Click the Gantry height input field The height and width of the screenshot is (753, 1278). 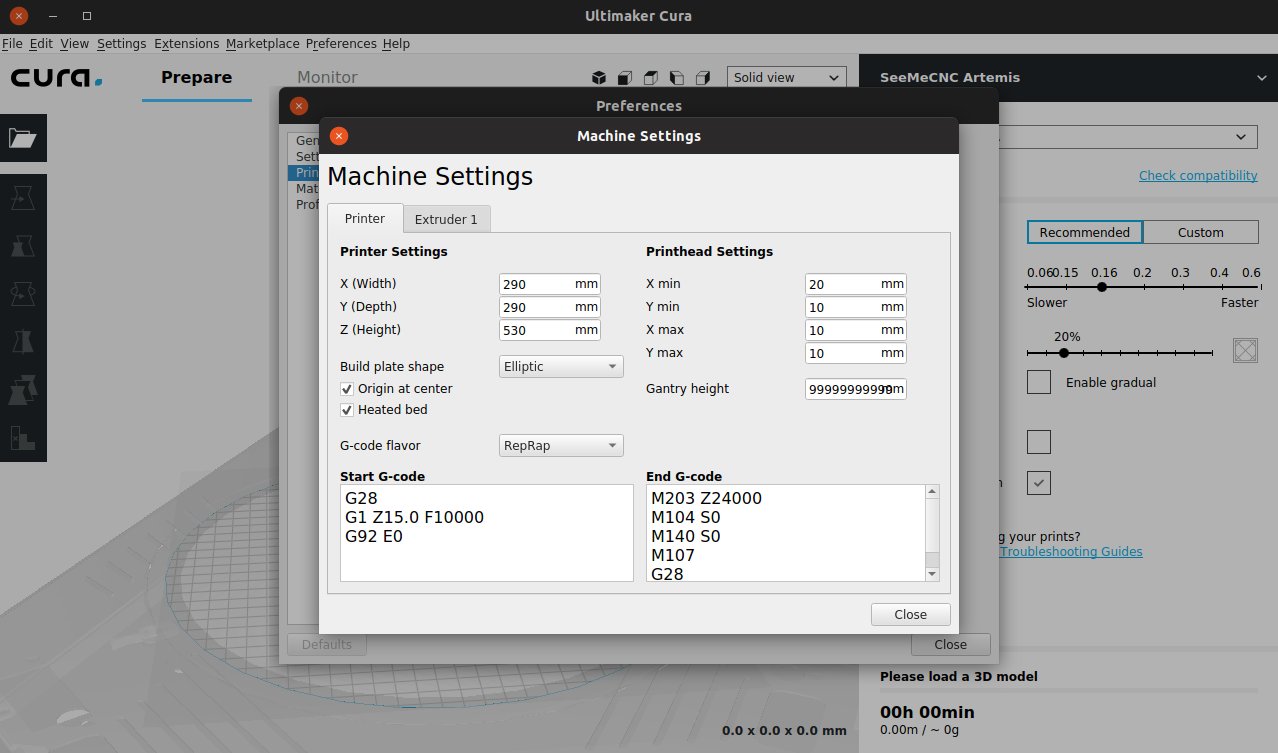coord(856,389)
